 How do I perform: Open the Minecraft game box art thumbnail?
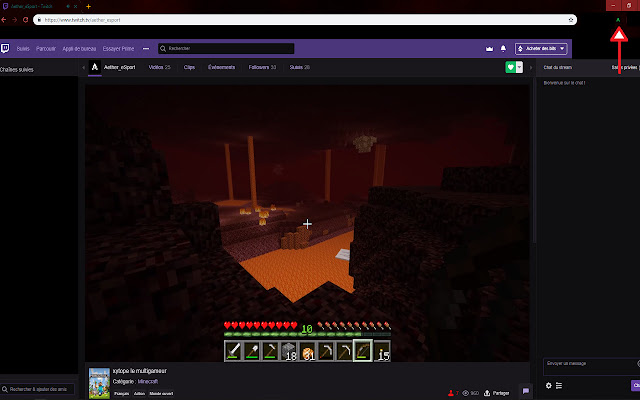[99, 383]
